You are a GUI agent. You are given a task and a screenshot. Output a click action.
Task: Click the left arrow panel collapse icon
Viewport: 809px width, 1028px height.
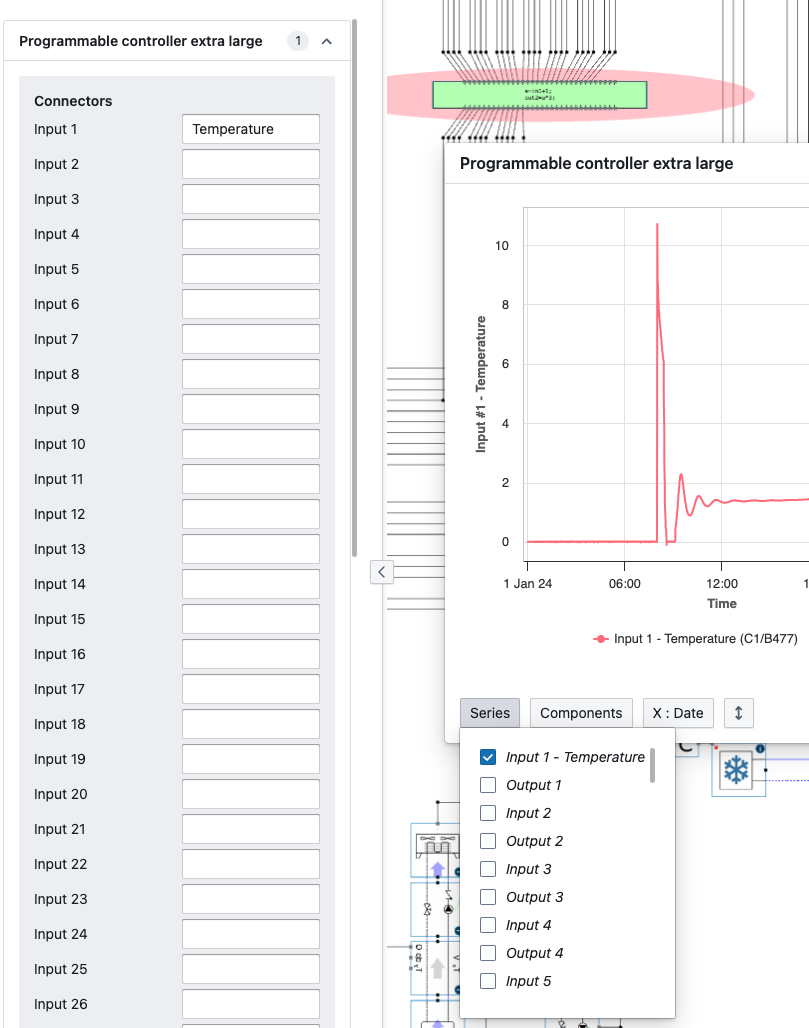pos(382,571)
